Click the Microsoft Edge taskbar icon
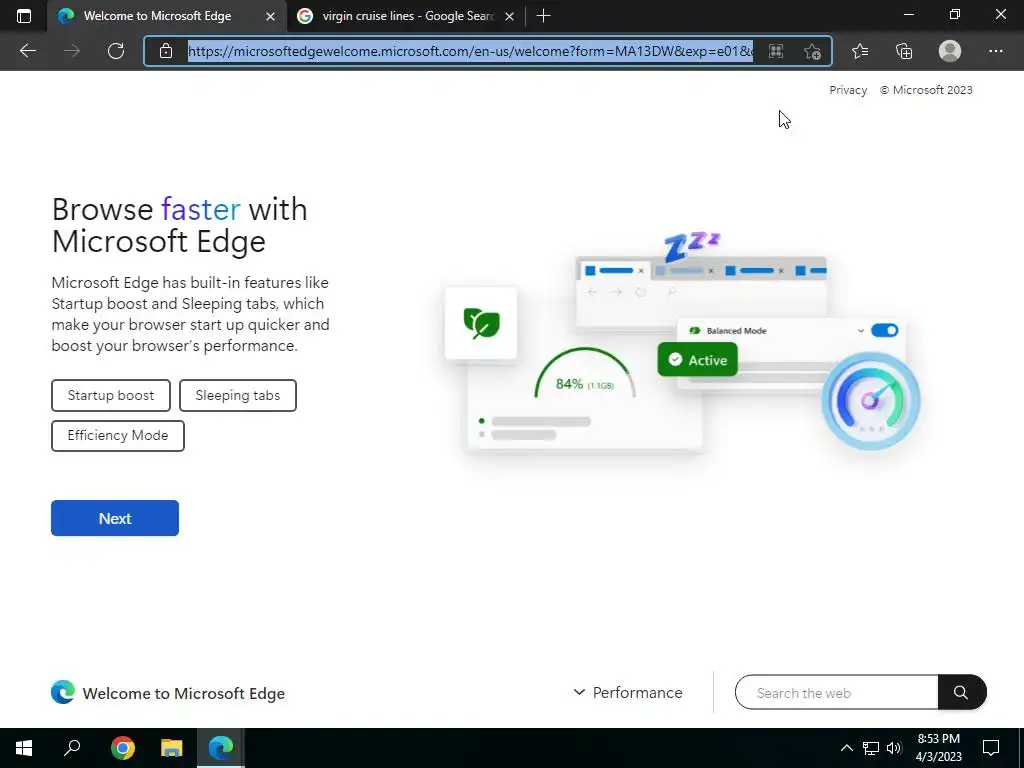Image resolution: width=1024 pixels, height=768 pixels. pyautogui.click(x=221, y=748)
